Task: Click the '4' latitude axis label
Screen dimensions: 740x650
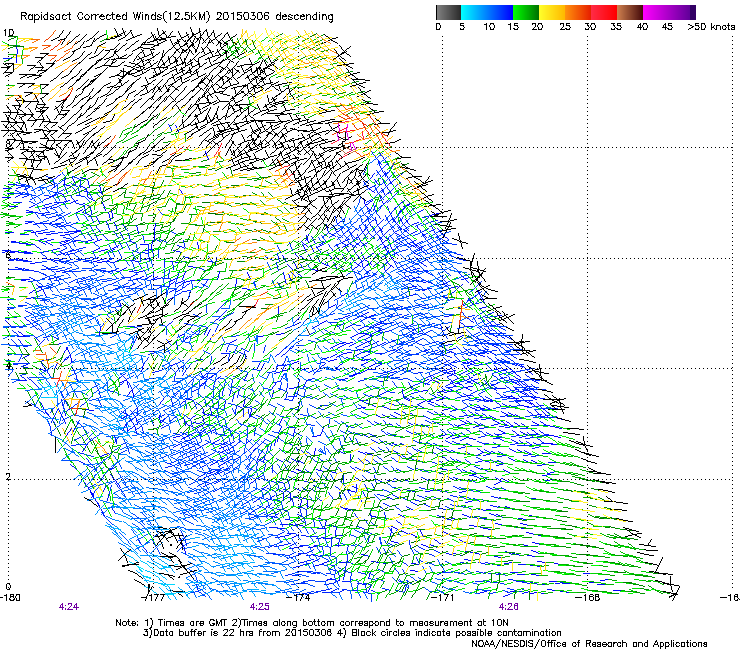Action: (8, 366)
